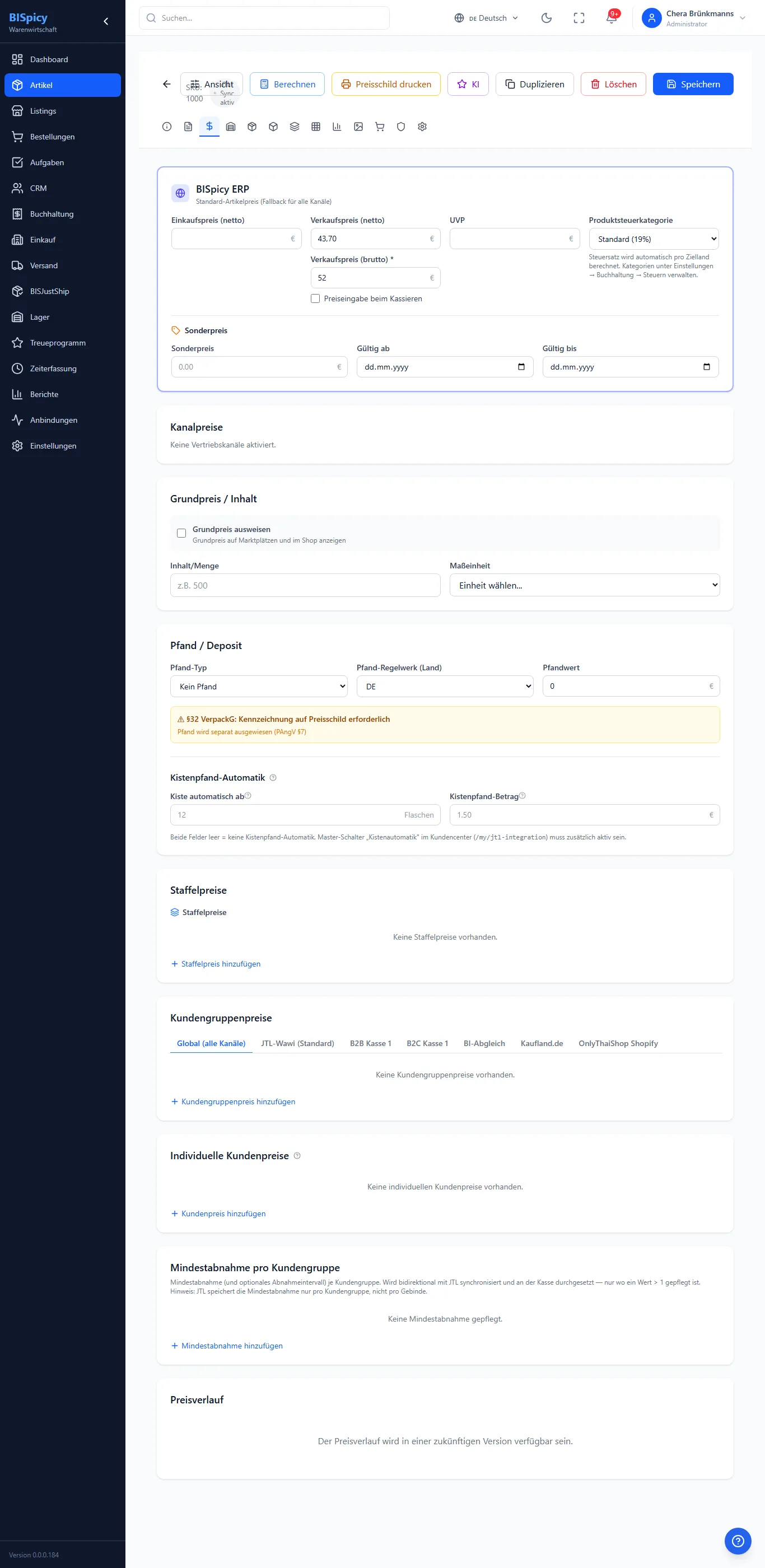This screenshot has width=765, height=1568.
Task: Open the help button
Action: 738,1541
